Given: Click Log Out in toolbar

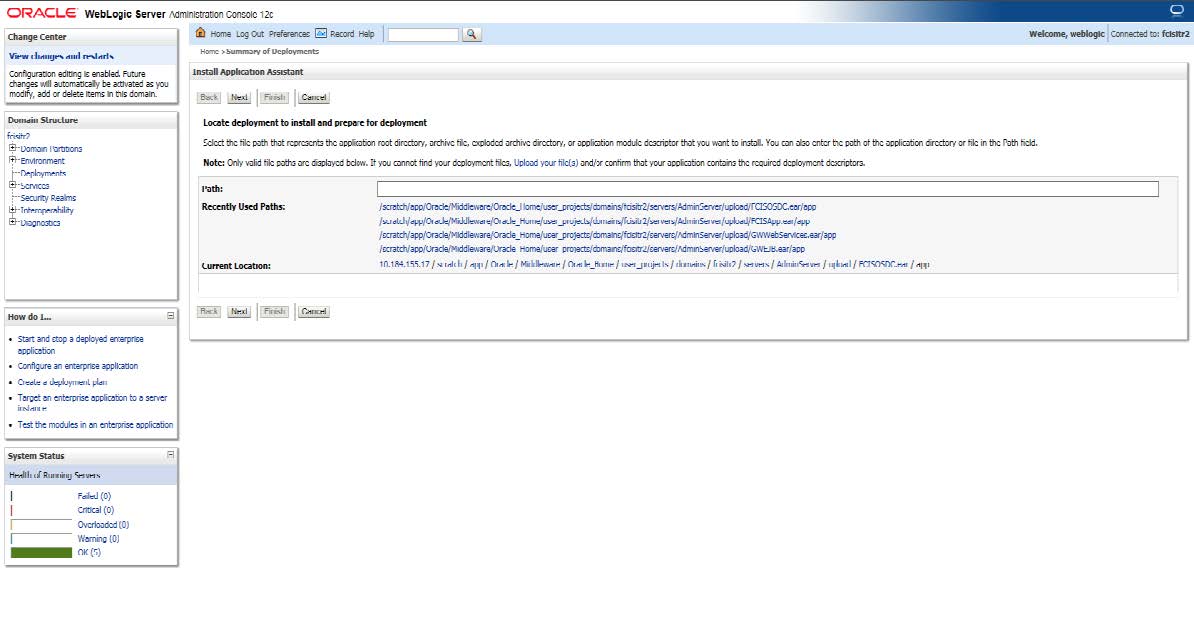Looking at the screenshot, I should coord(250,34).
